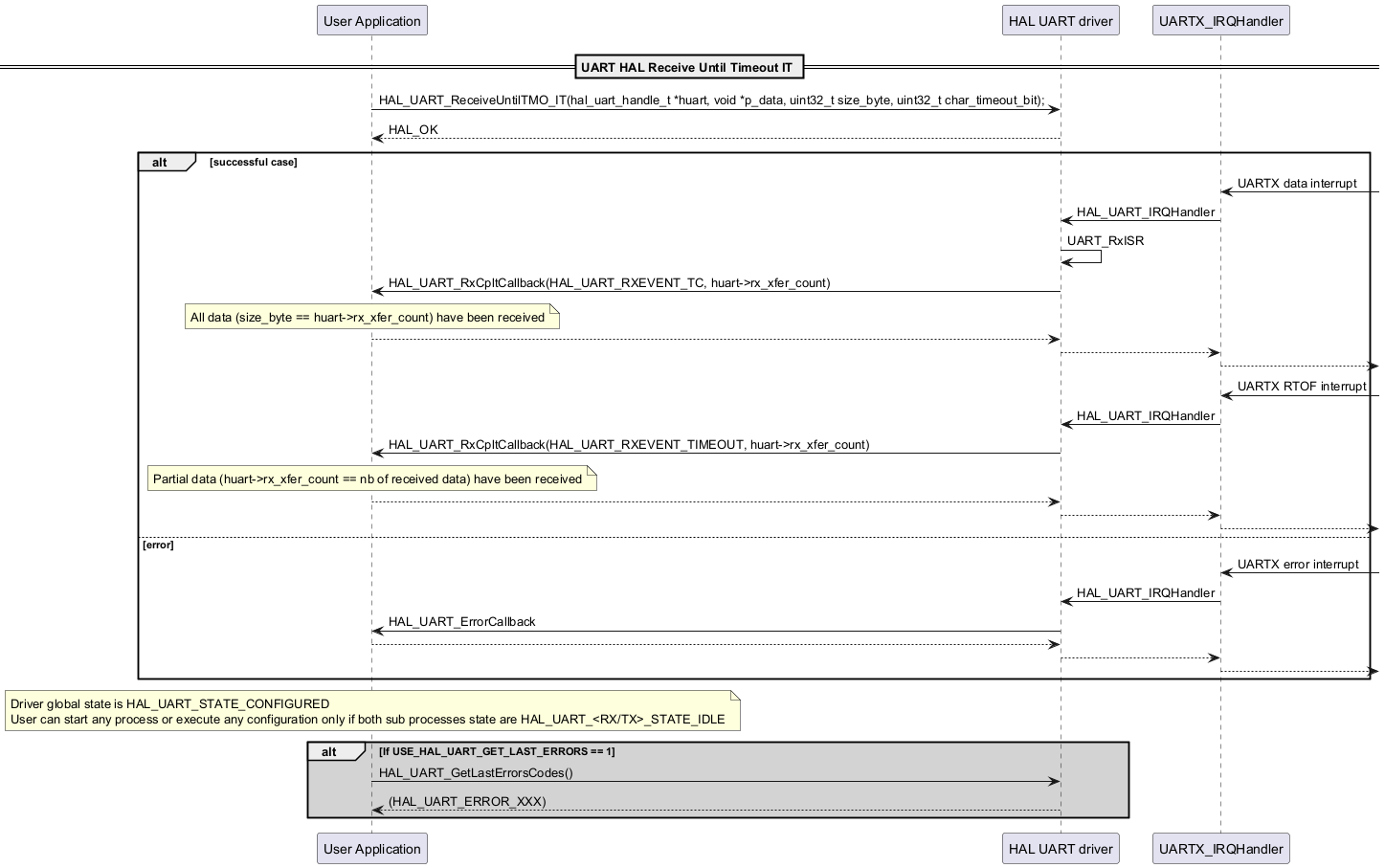Click the HAL_UART_RxCpltCallback HAL_UART_RXEVENT_TIMEOUT message

click(x=629, y=445)
